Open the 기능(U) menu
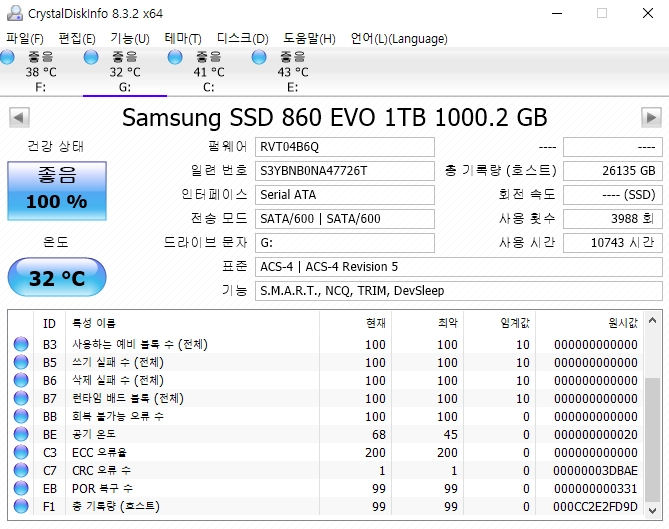The height and width of the screenshot is (529, 669). point(130,39)
